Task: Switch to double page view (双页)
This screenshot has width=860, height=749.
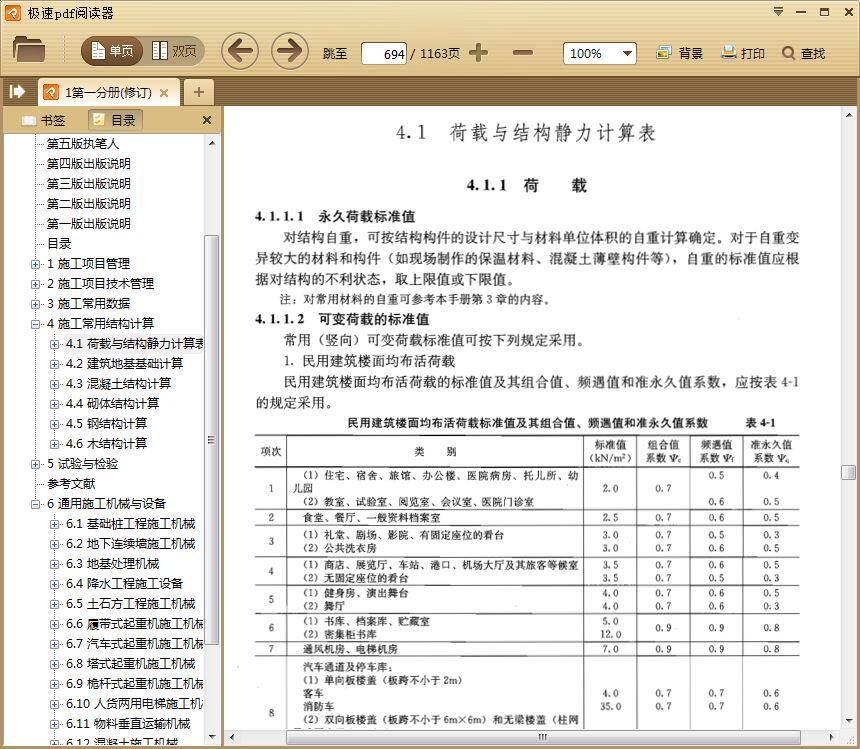Action: pos(174,52)
